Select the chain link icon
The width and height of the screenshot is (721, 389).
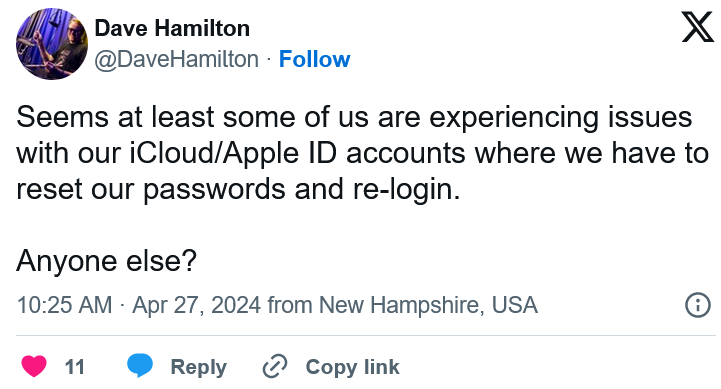tap(275, 366)
